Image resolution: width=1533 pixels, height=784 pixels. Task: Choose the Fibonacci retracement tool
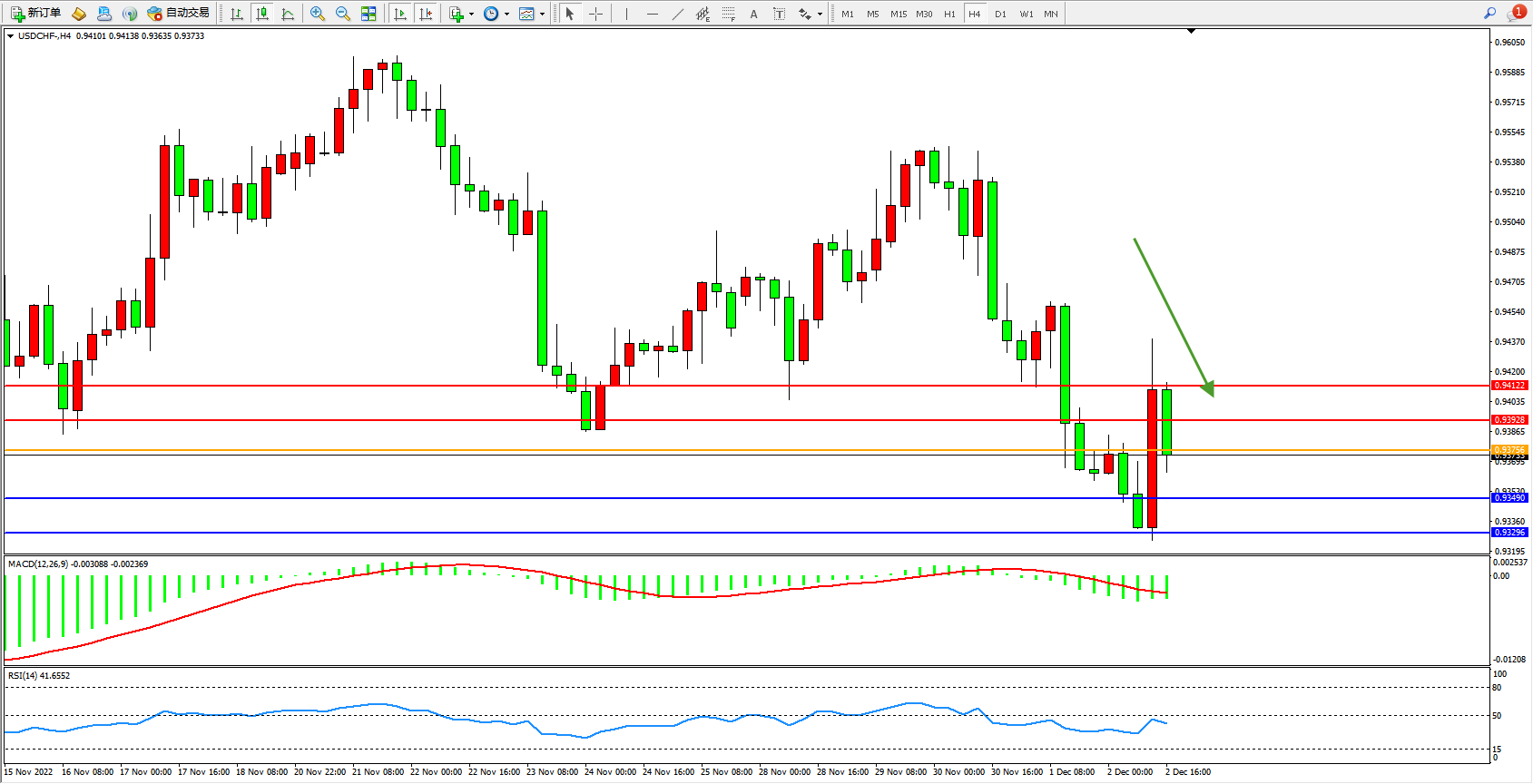pyautogui.click(x=728, y=14)
